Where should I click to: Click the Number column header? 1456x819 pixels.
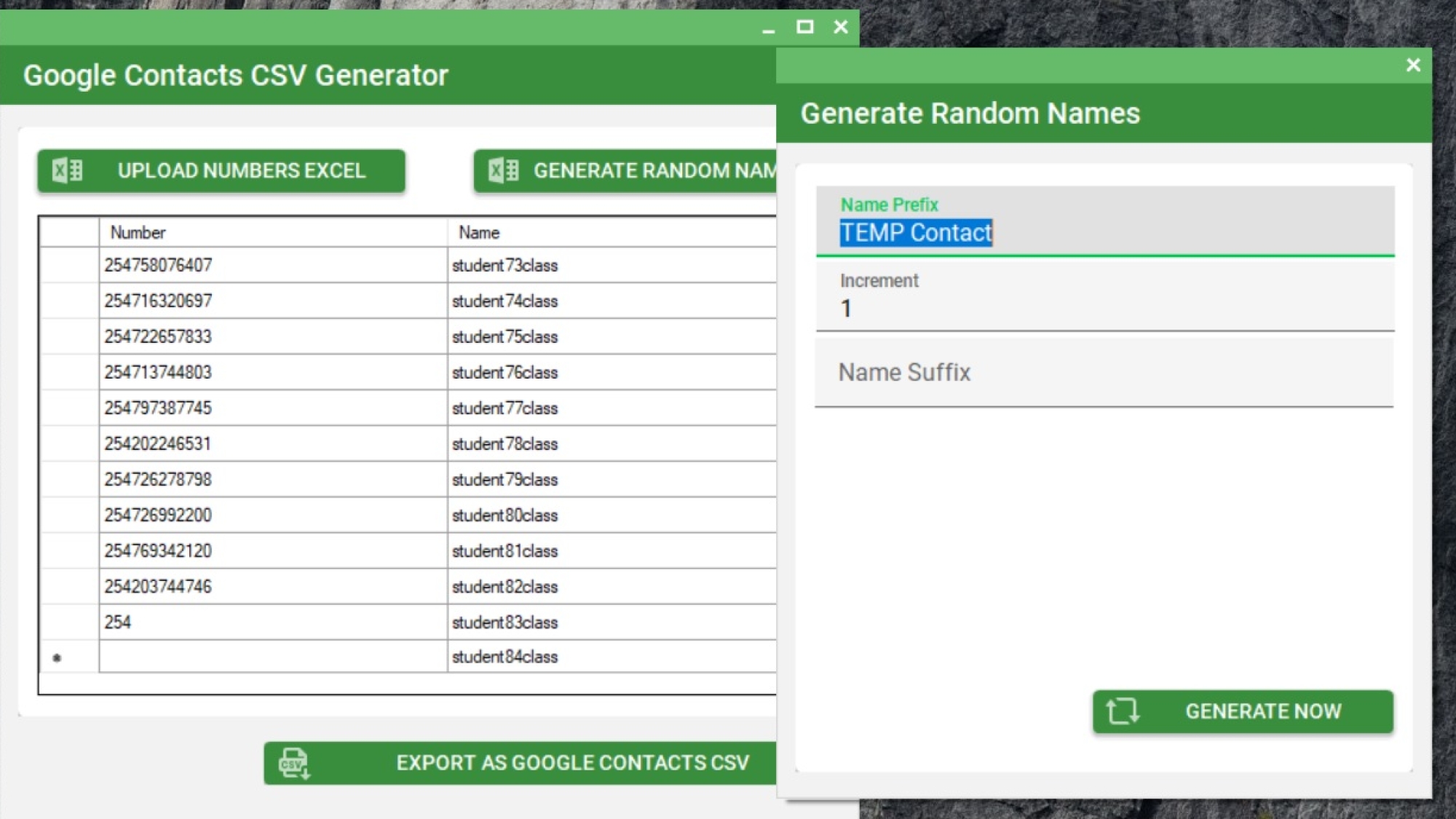(273, 232)
